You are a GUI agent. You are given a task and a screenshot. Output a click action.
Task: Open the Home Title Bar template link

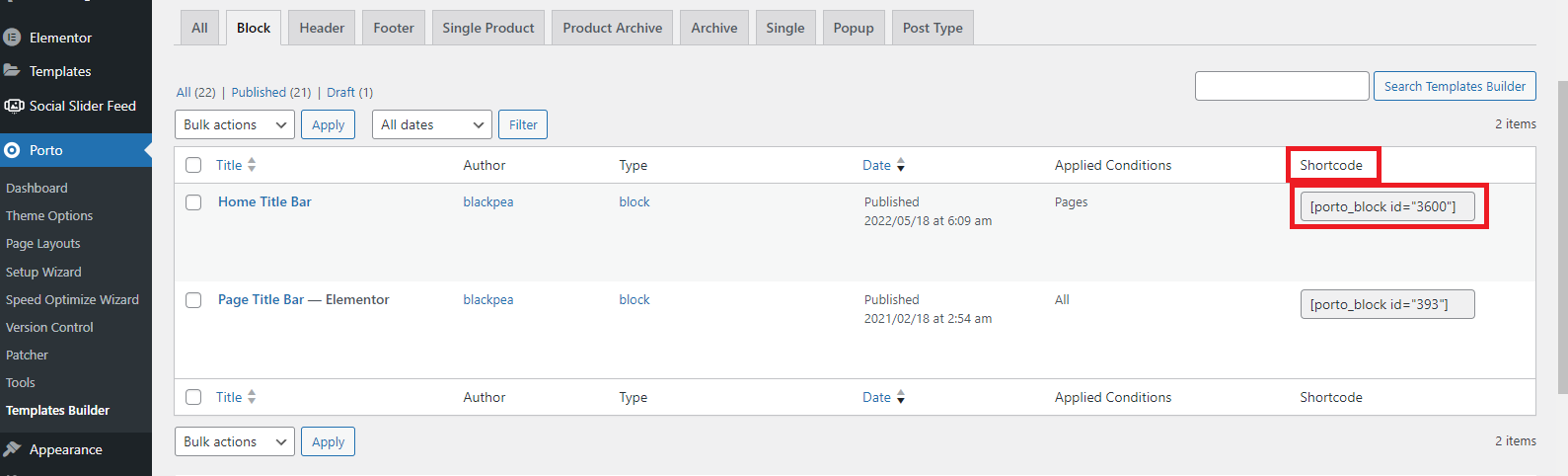(264, 201)
